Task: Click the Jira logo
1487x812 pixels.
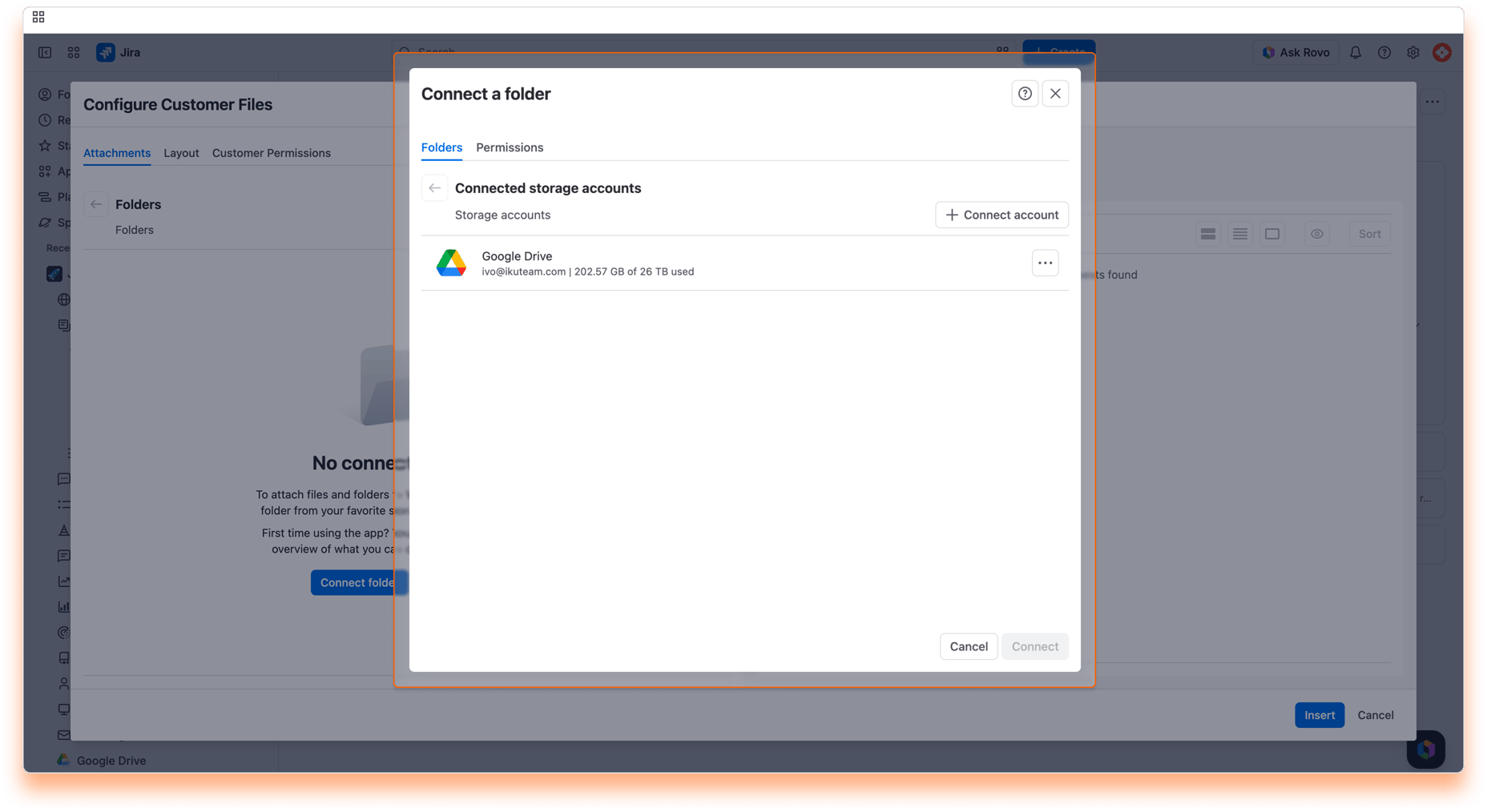Action: coord(119,52)
